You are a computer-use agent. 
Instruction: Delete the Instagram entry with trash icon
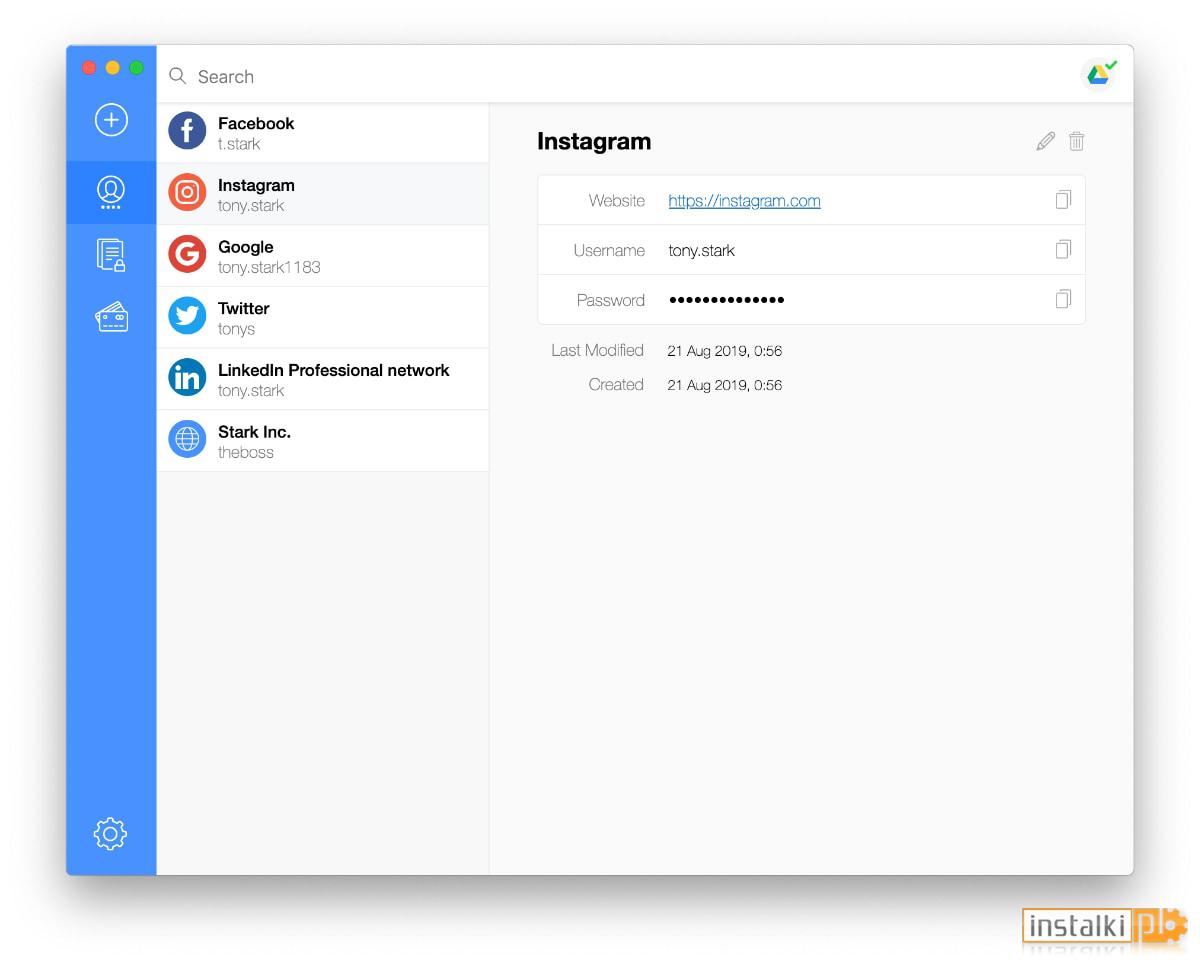click(x=1076, y=141)
